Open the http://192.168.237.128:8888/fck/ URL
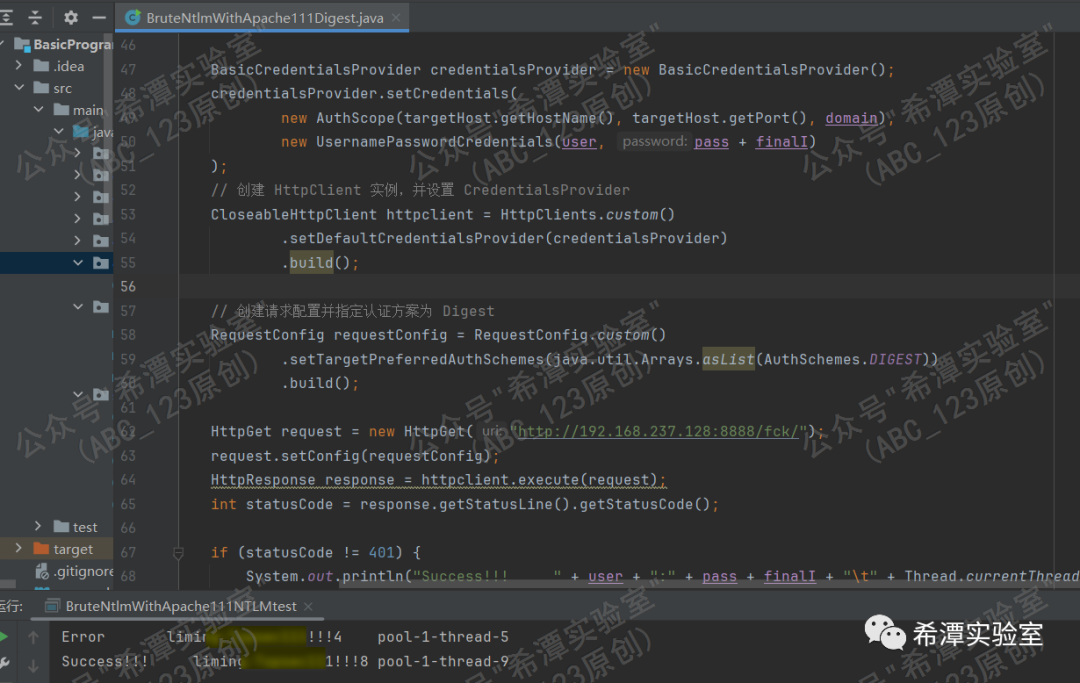The image size is (1080, 683). click(658, 432)
